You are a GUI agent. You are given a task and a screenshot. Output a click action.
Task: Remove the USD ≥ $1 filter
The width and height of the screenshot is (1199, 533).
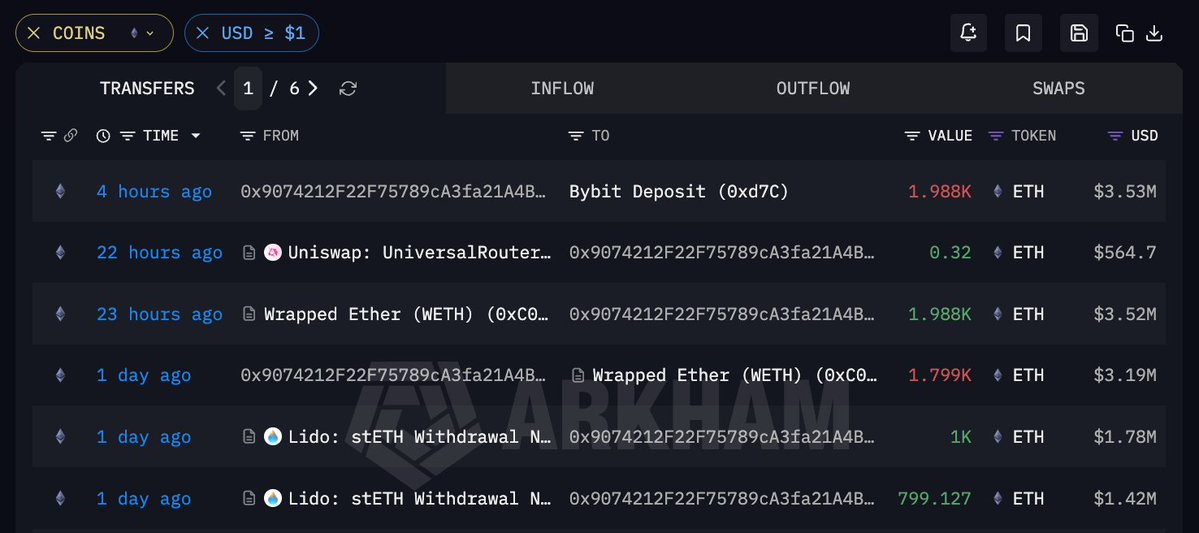(203, 33)
